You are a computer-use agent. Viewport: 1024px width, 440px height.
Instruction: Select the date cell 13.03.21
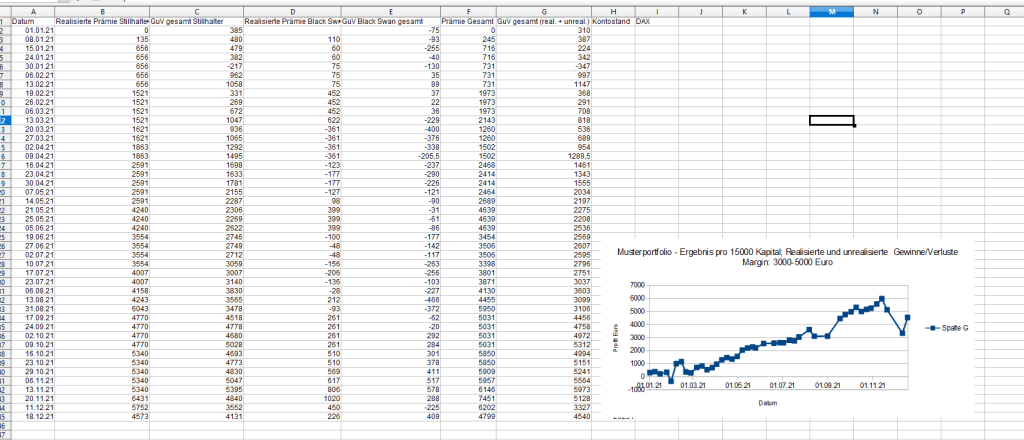(x=39, y=120)
